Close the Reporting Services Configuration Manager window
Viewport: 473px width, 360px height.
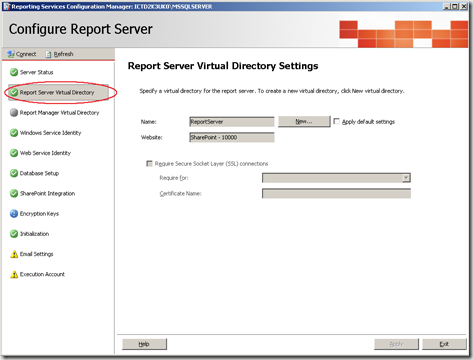pos(464,6)
